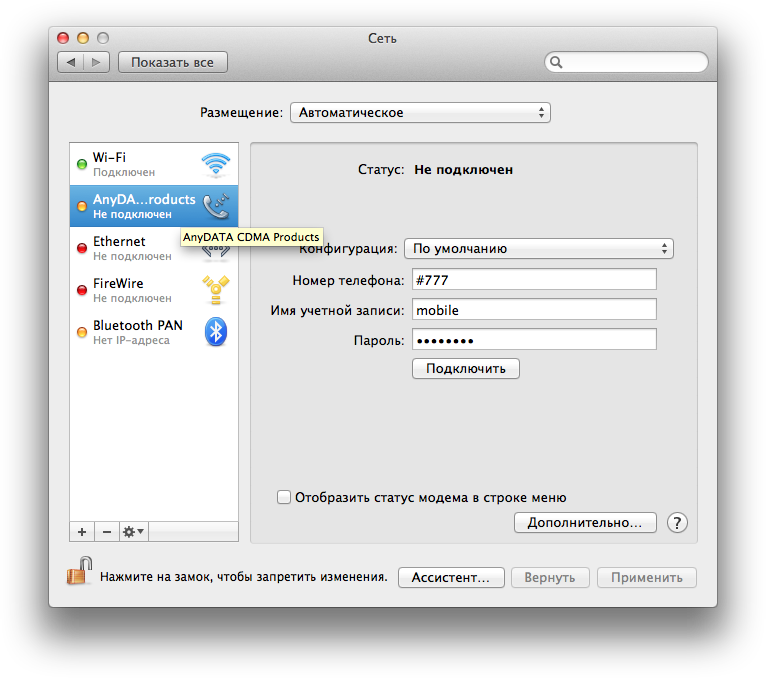Image resolution: width=766 pixels, height=678 pixels.
Task: Click the orange AnyDATA status dot
Action: [82, 206]
